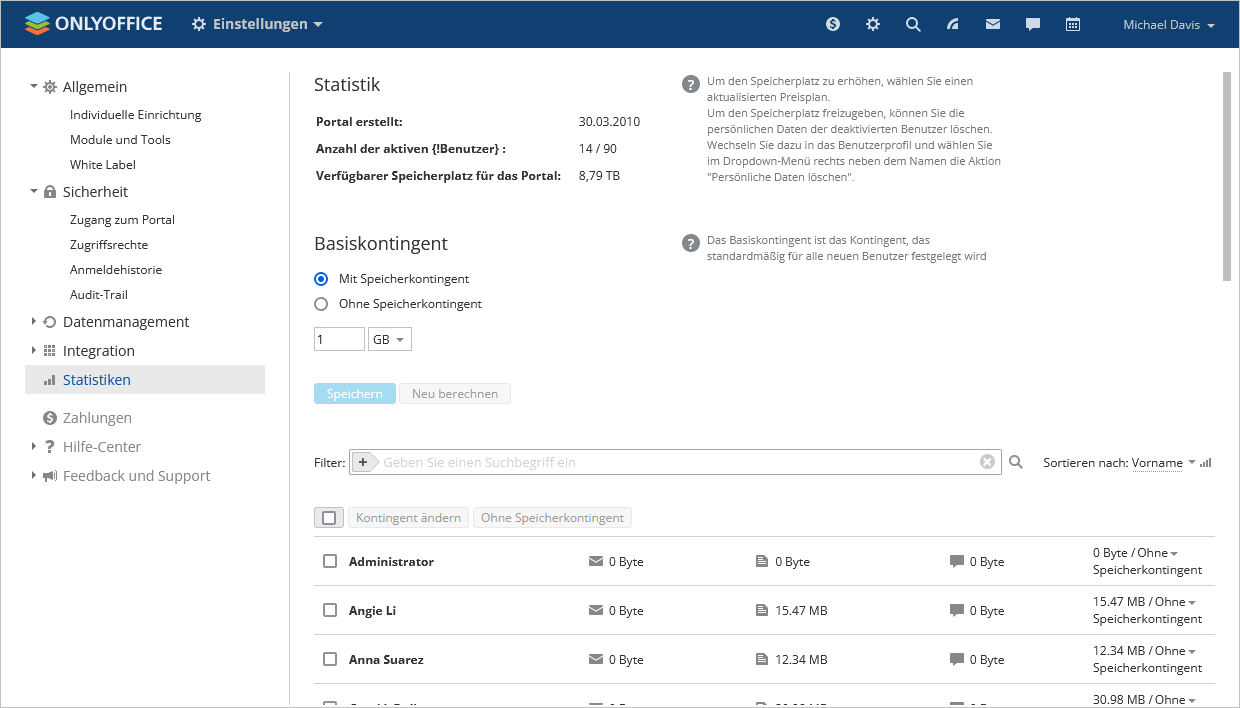Click the Speichern button
1240x708 pixels.
(x=355, y=394)
